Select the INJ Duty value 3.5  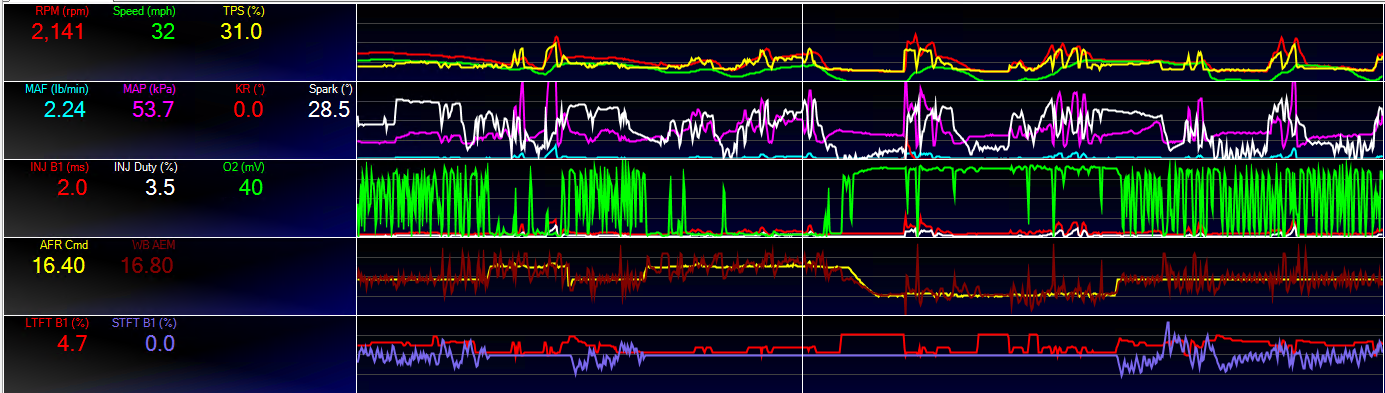tap(160, 188)
